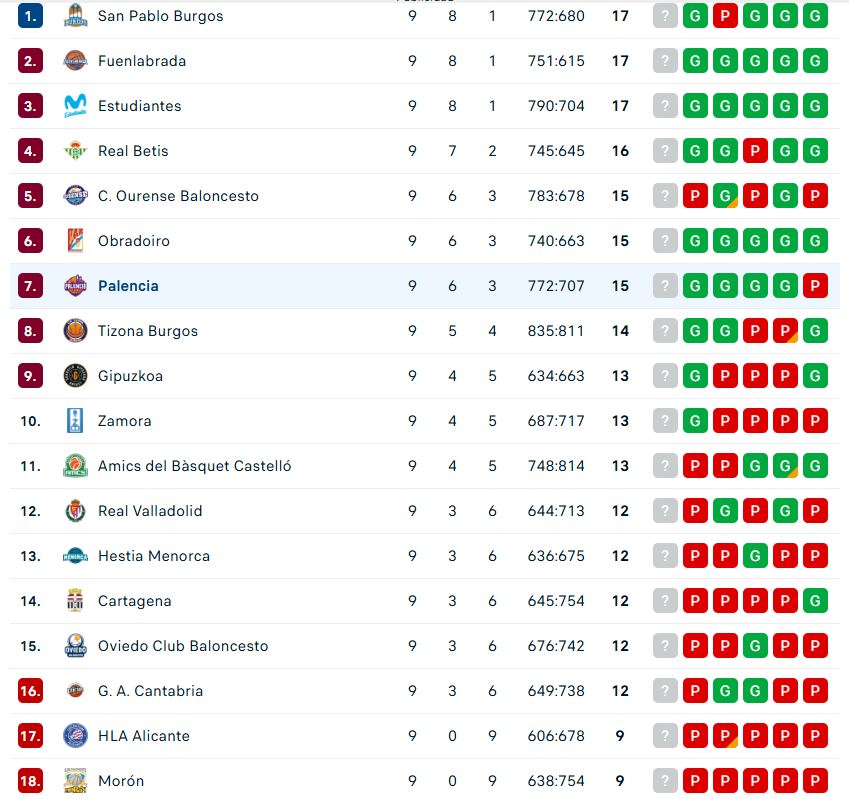This screenshot has width=849, height=799.
Task: Click the upcoming match '?' badge for Gipuzkoa
Action: [665, 376]
